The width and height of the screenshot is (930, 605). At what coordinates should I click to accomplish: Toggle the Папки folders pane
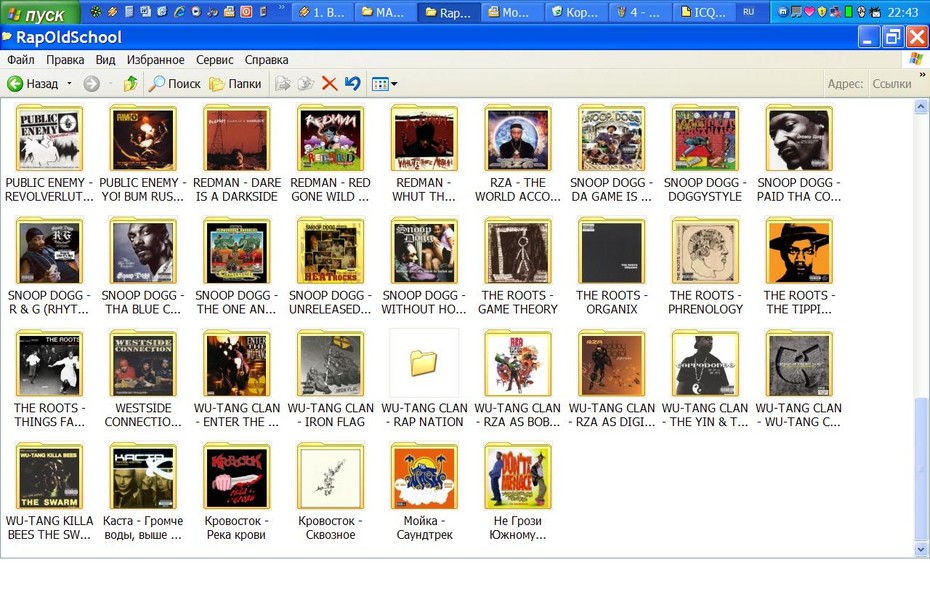pyautogui.click(x=235, y=84)
